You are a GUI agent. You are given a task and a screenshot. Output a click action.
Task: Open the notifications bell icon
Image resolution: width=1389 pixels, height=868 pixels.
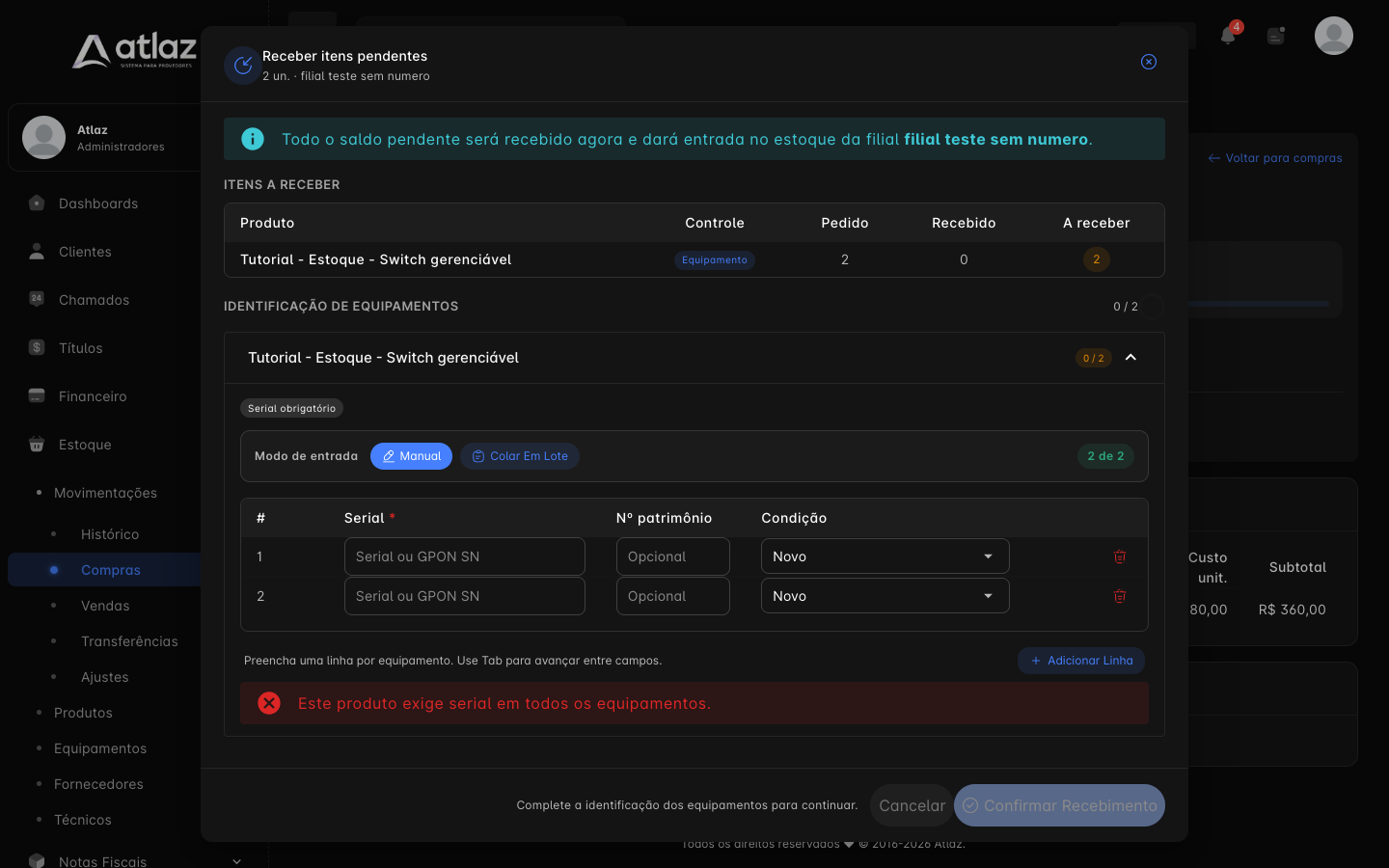(x=1228, y=36)
